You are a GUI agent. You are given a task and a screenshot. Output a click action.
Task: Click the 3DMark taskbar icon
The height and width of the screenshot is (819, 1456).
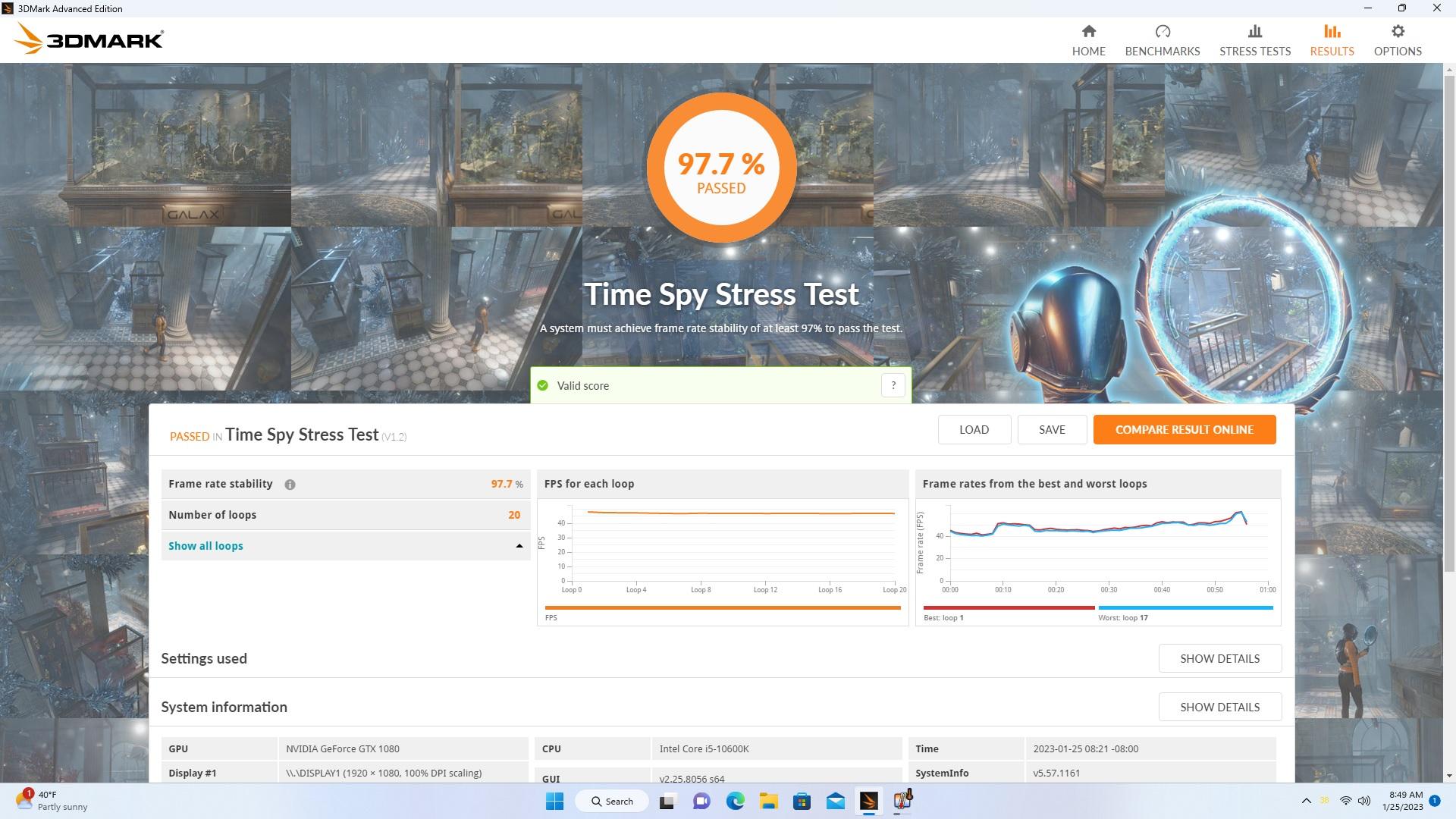coord(868,801)
